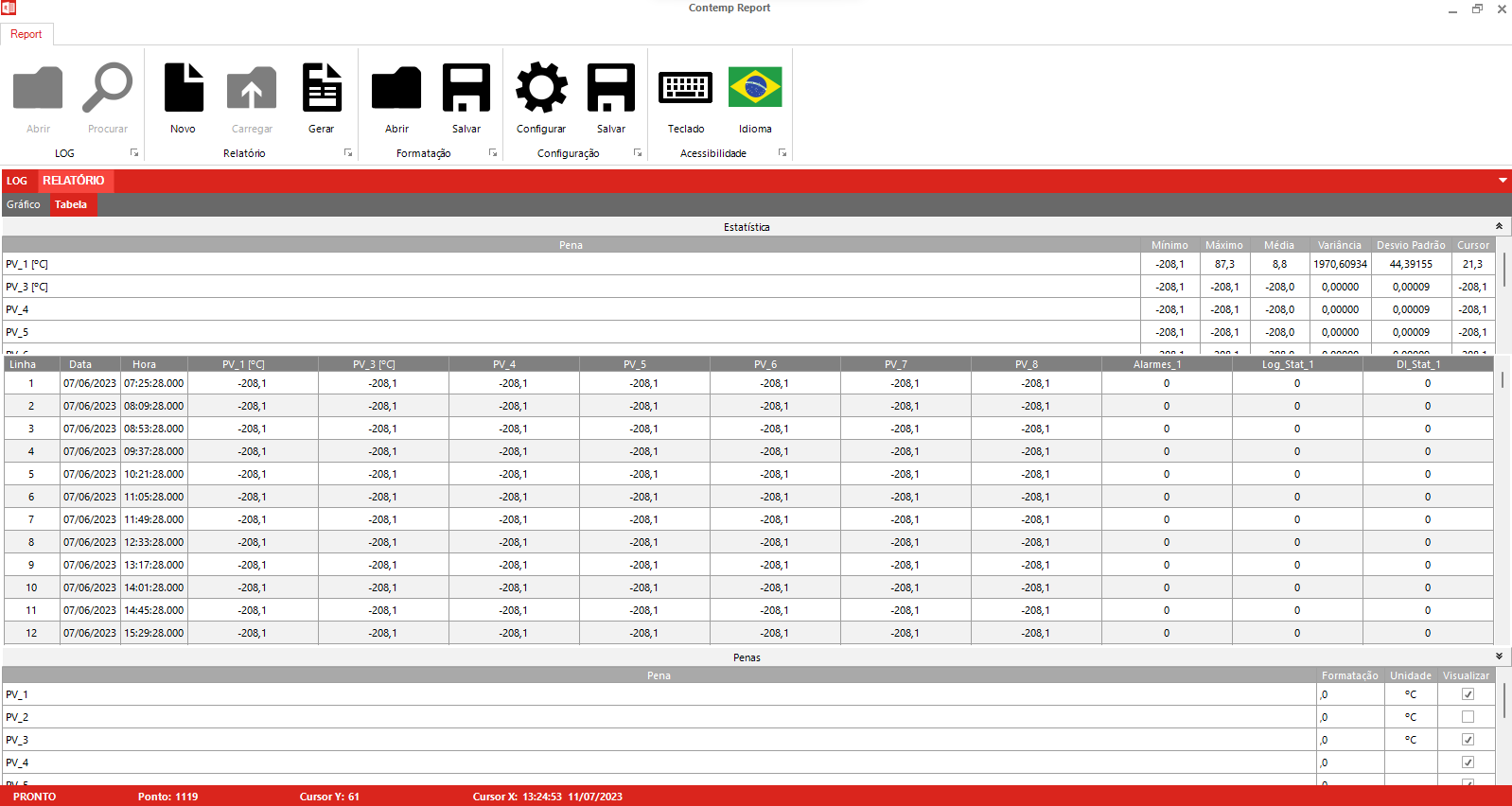Toggle Visualizar checkbox for PV_3
Screen dimensions: 1512x806
(x=1468, y=740)
